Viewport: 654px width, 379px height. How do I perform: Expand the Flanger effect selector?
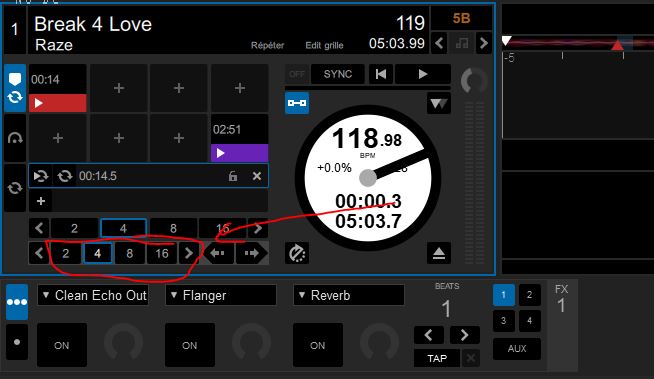click(221, 295)
